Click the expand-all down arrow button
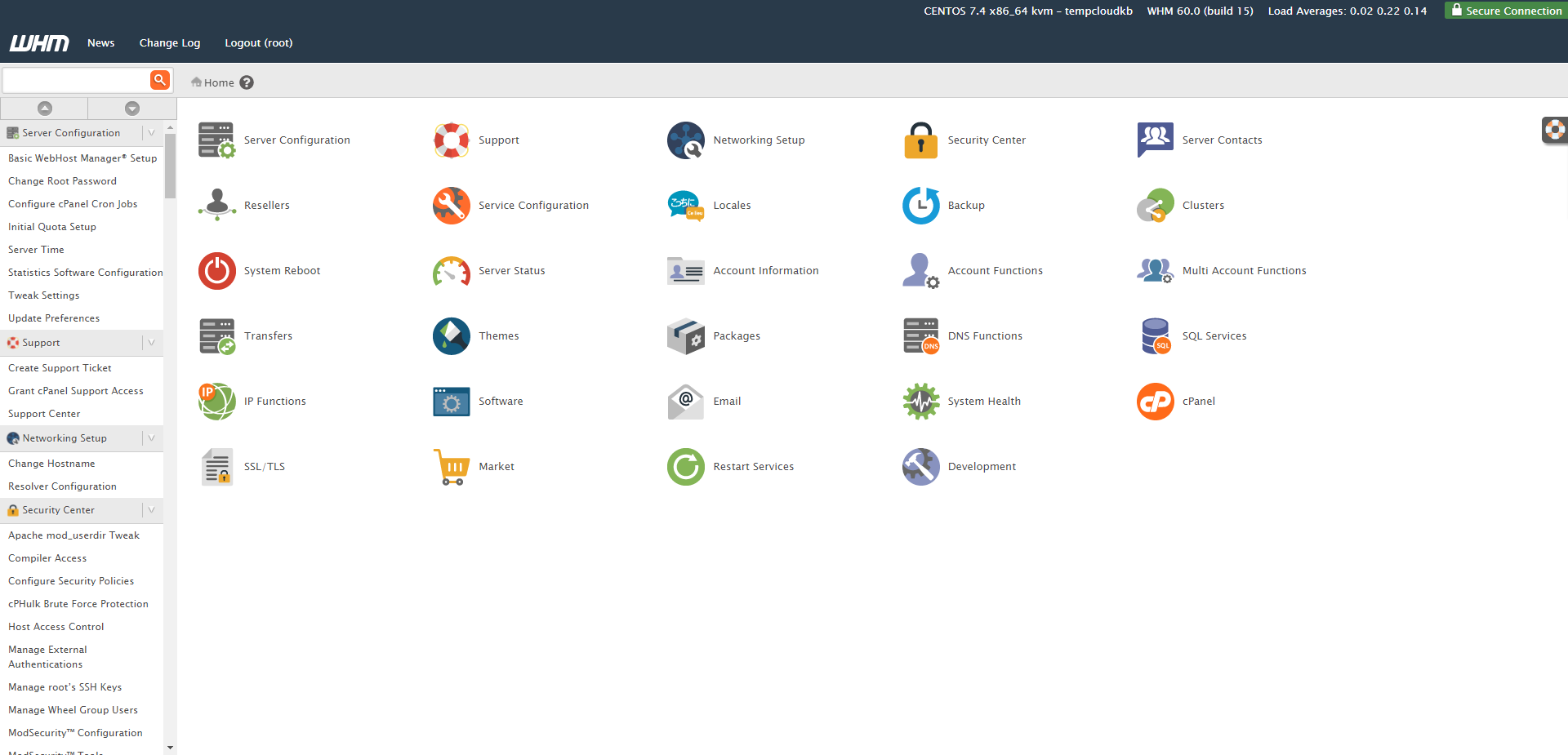Viewport: 1568px width, 755px height. click(x=132, y=109)
